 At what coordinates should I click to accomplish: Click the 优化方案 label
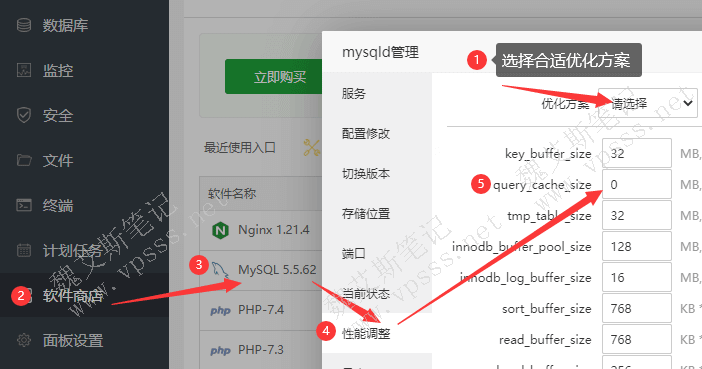[x=565, y=103]
